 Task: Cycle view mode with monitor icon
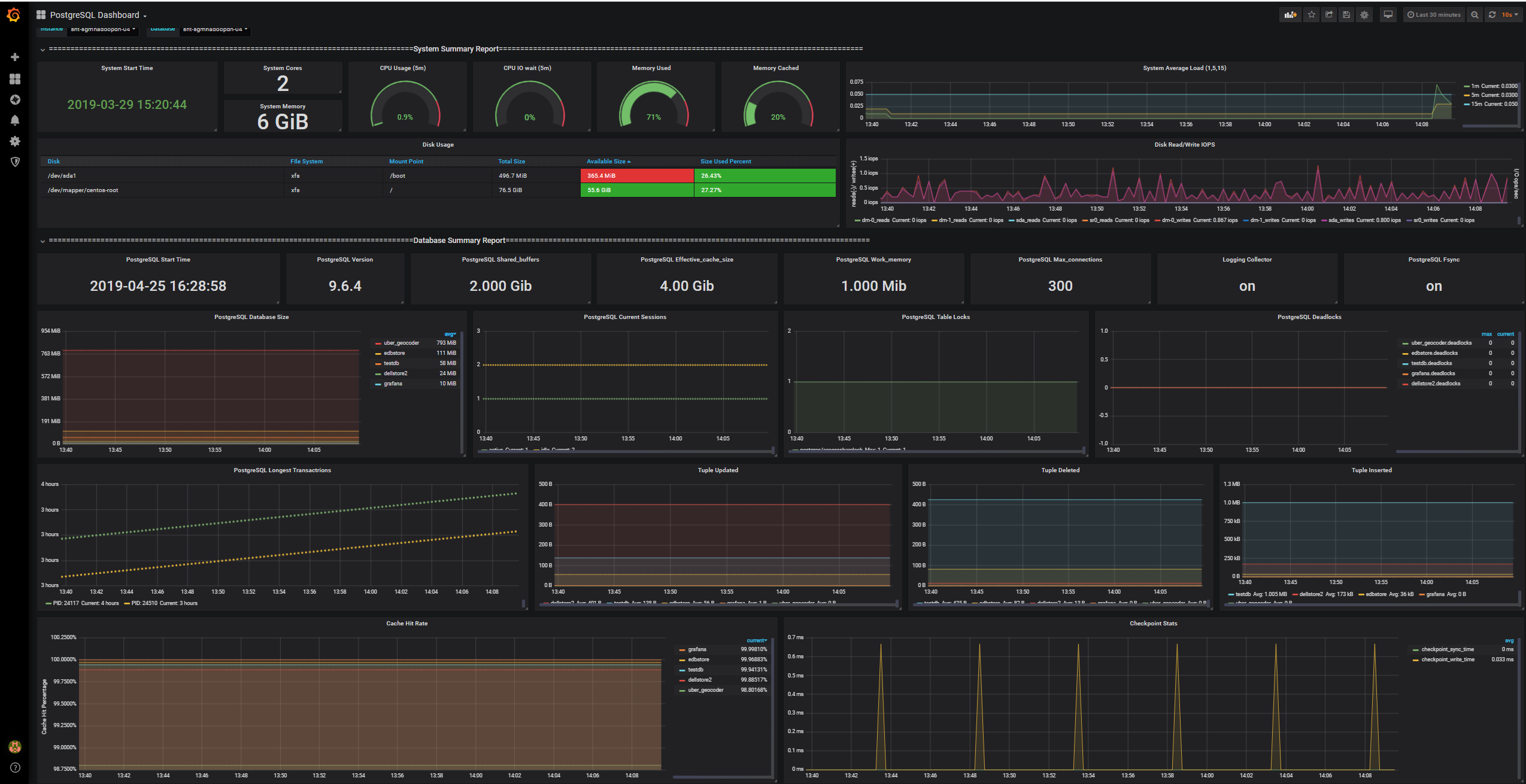pos(1388,15)
